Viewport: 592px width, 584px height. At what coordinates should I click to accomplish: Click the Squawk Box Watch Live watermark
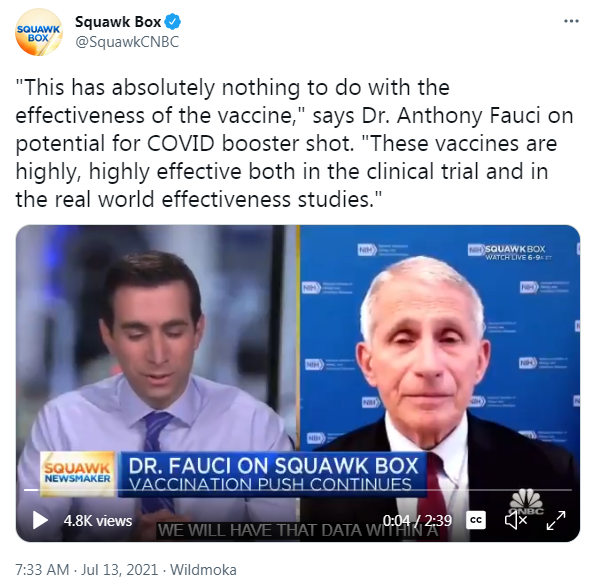click(x=510, y=252)
